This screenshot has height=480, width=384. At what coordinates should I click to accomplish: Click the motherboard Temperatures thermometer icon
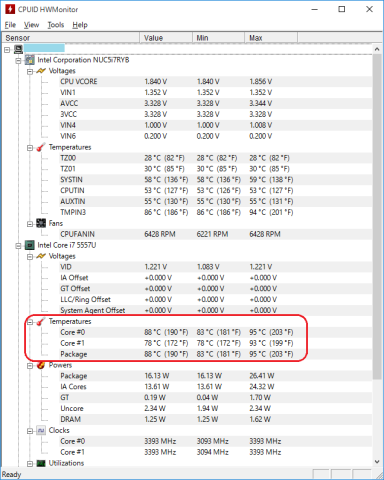[x=41, y=147]
